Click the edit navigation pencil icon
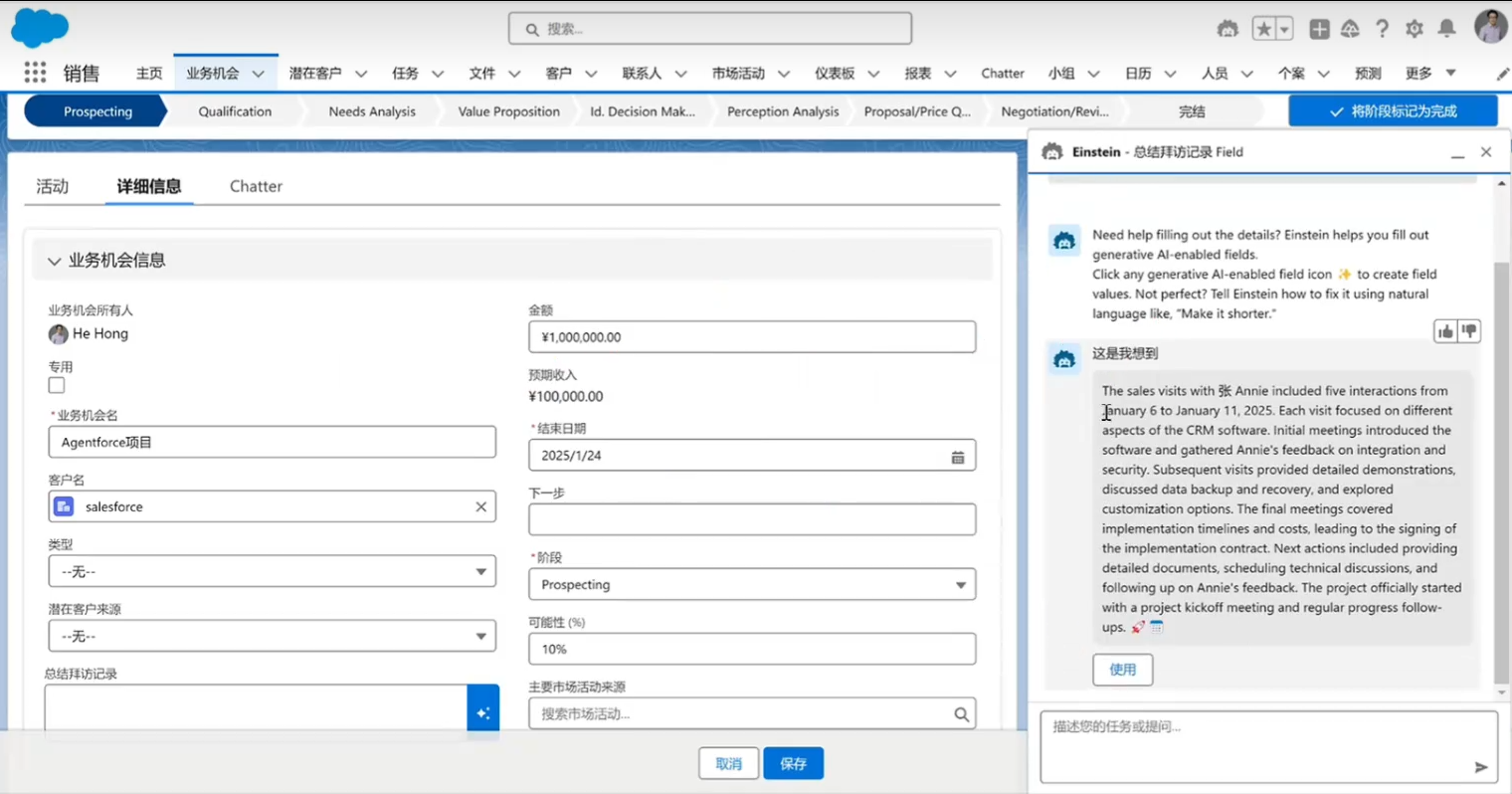The image size is (1512, 794). [1502, 74]
